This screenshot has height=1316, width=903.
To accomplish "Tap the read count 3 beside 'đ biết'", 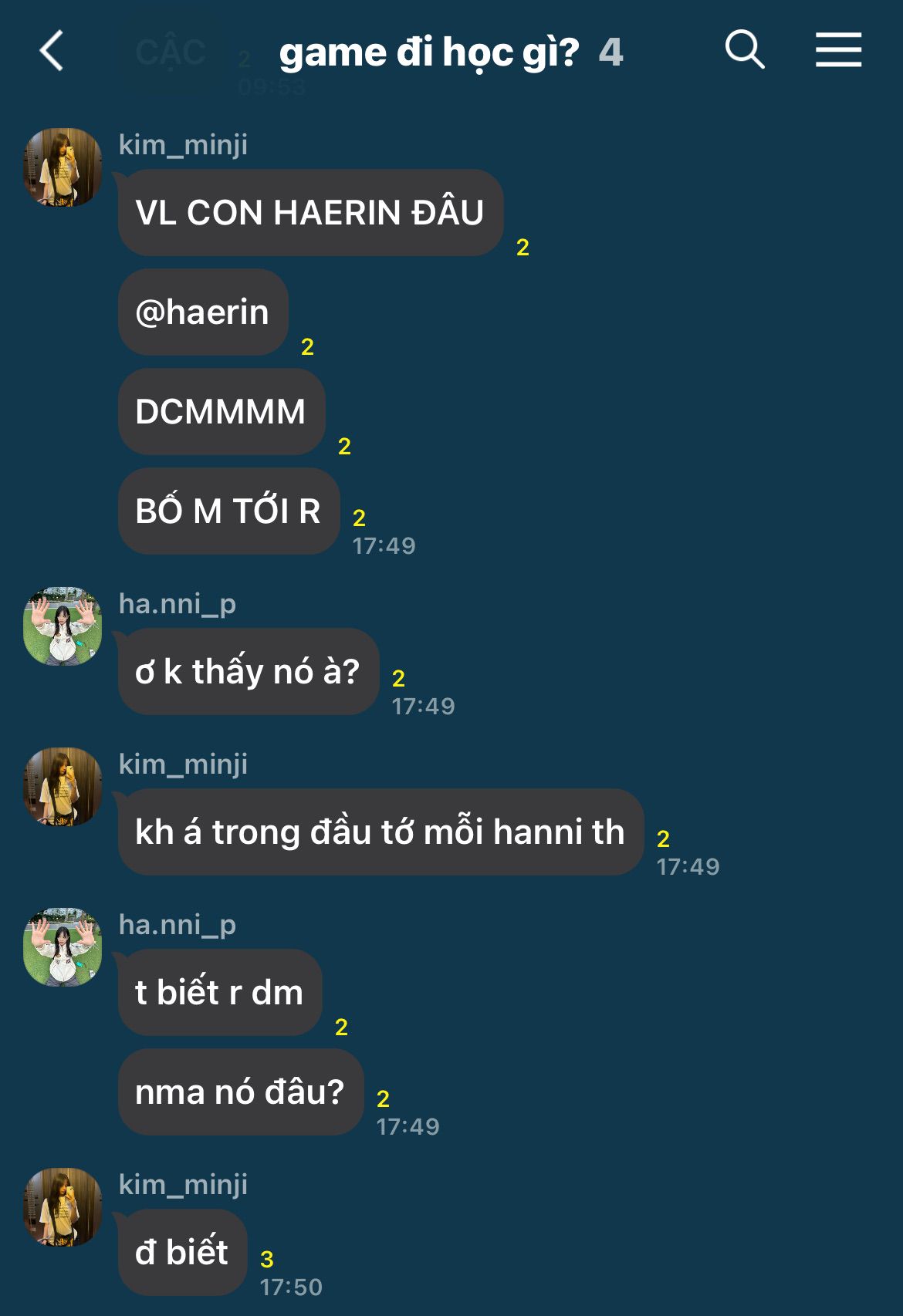I will pos(266,1259).
